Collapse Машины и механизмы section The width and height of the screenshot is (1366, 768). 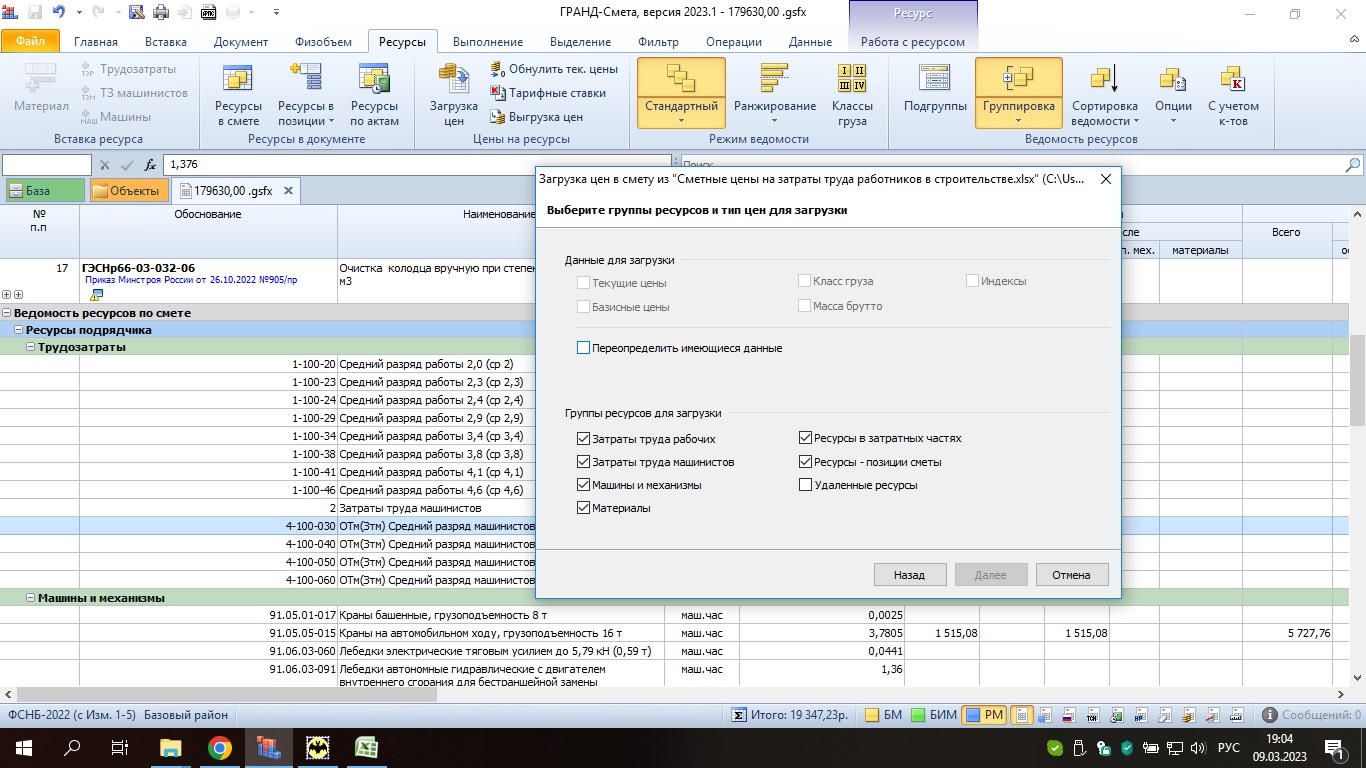tap(31, 598)
